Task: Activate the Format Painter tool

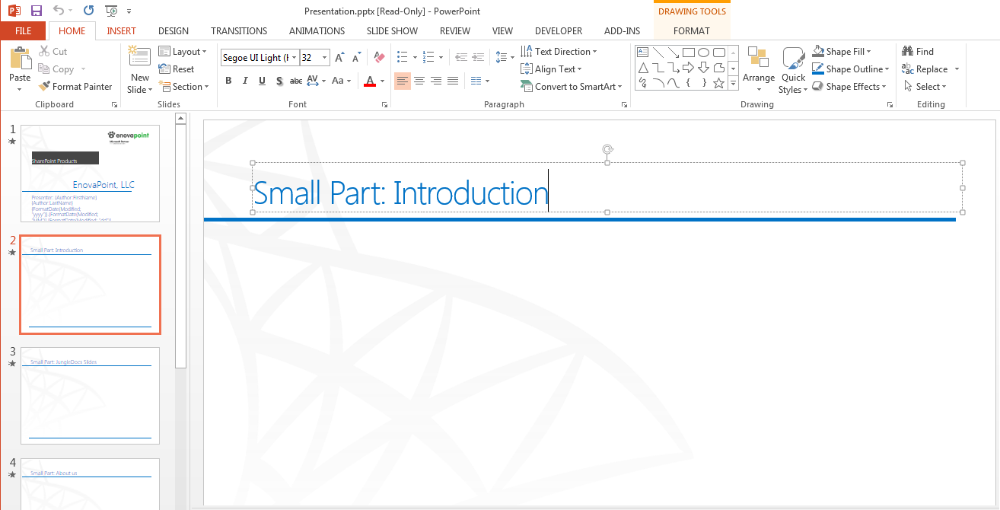Action: tap(75, 87)
